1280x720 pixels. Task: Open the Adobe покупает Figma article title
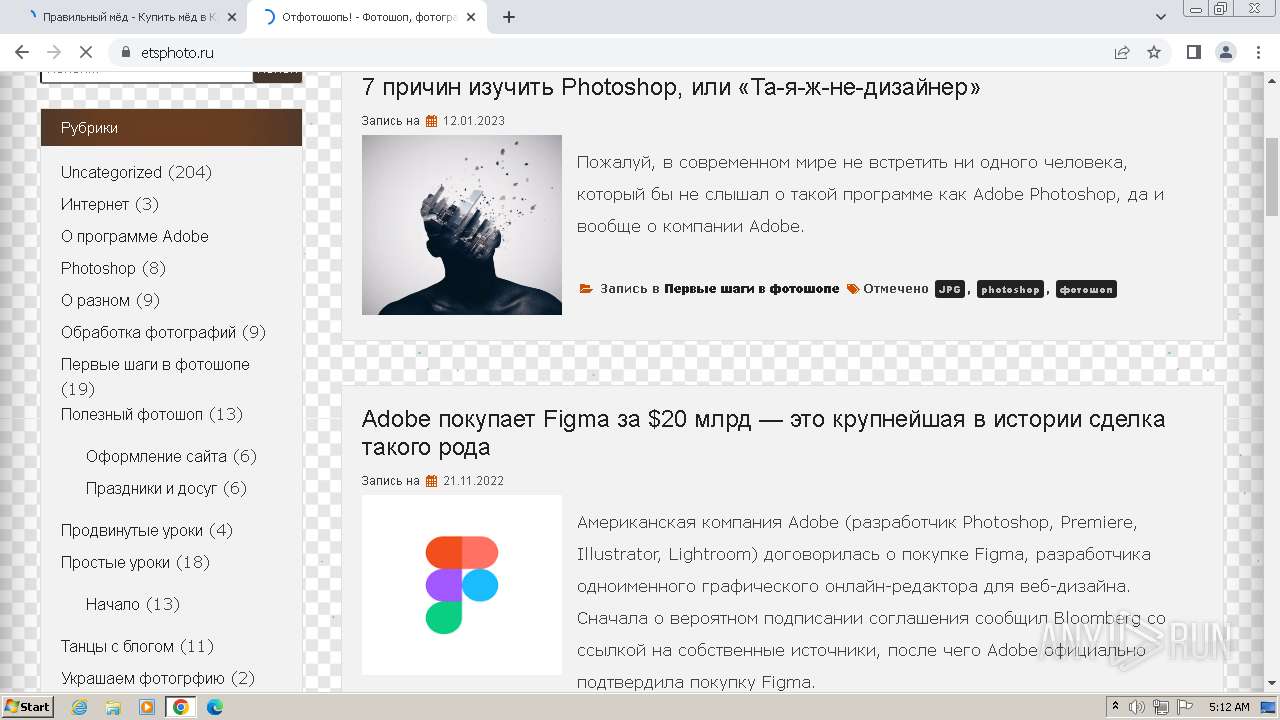763,432
